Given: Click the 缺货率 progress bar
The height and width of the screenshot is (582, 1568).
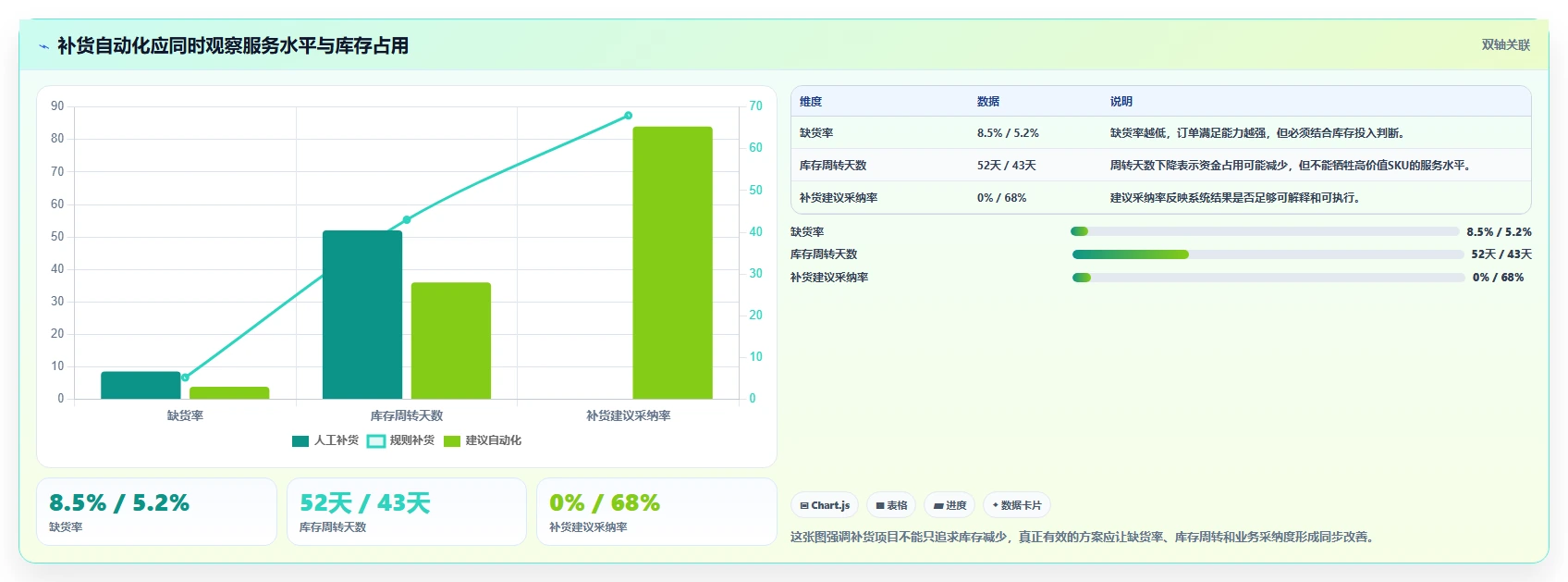Looking at the screenshot, I should pyautogui.click(x=1265, y=231).
